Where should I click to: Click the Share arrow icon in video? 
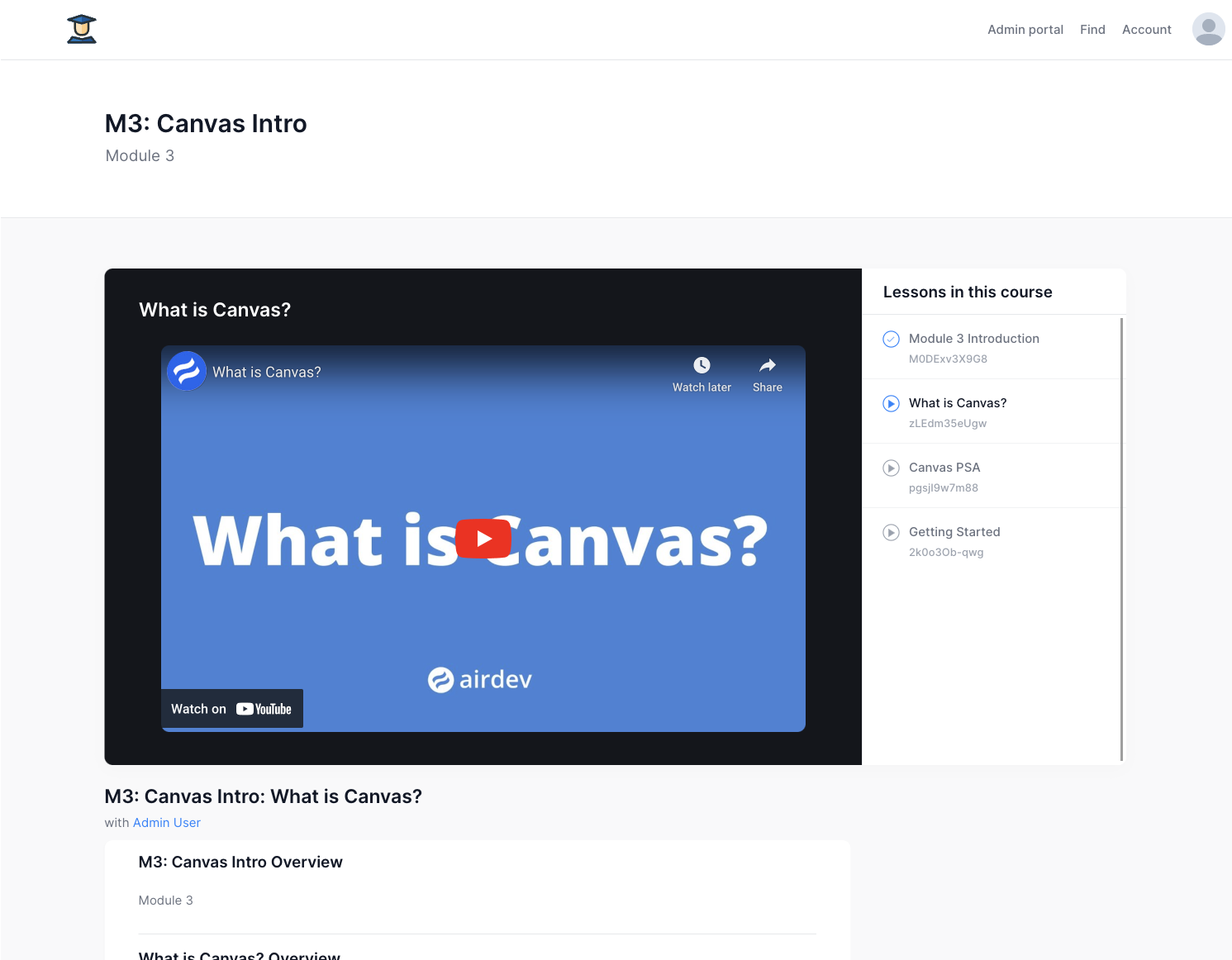click(768, 365)
